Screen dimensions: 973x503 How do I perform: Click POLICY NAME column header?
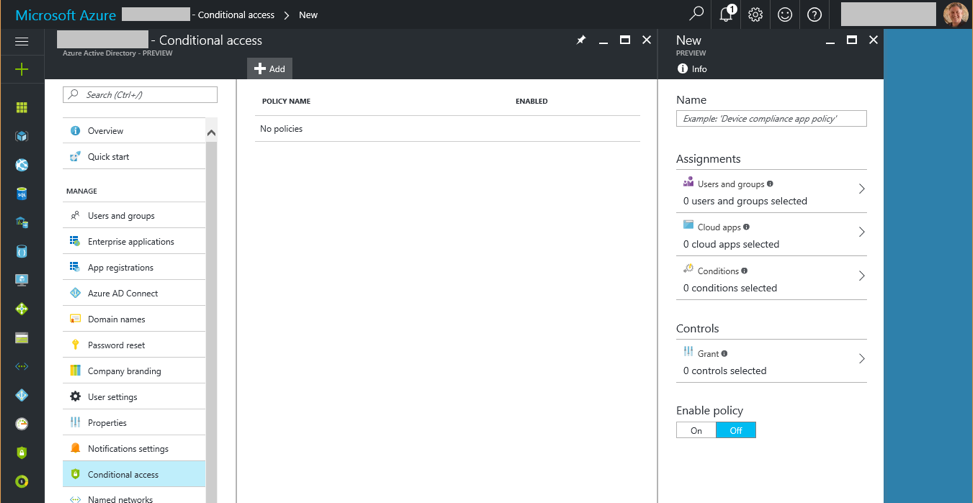(286, 101)
